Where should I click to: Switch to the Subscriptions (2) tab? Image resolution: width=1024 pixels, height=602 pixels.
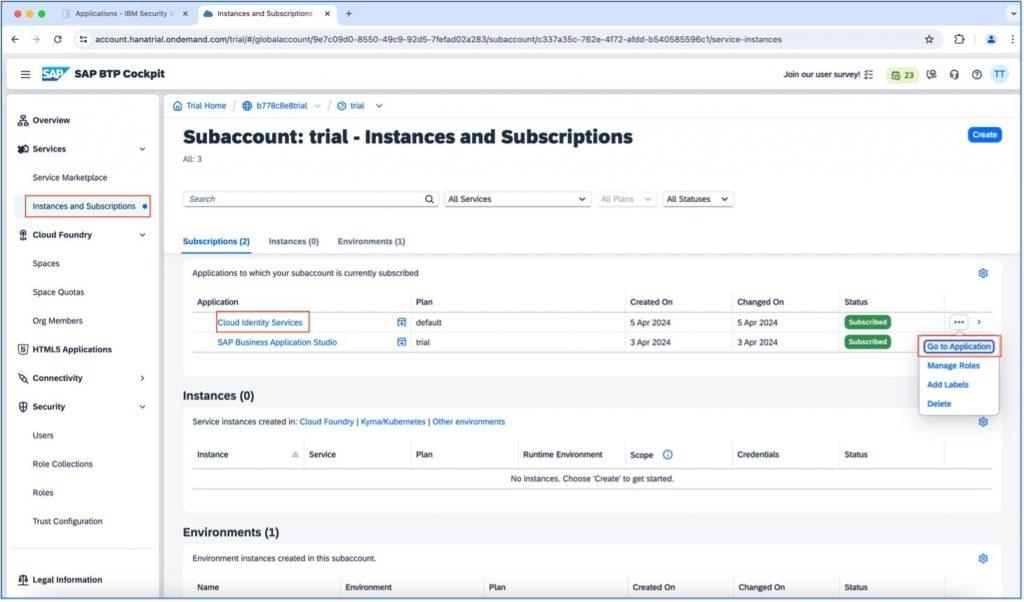click(216, 242)
